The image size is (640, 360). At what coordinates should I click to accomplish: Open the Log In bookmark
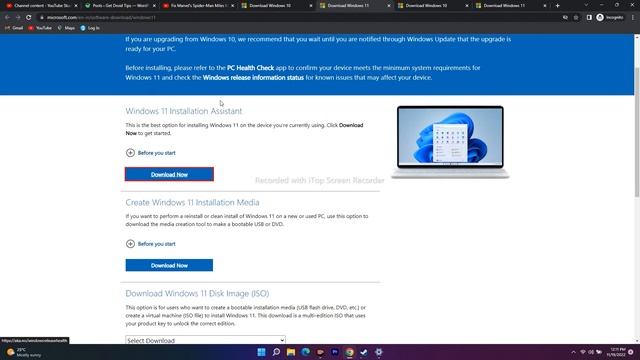click(90, 28)
